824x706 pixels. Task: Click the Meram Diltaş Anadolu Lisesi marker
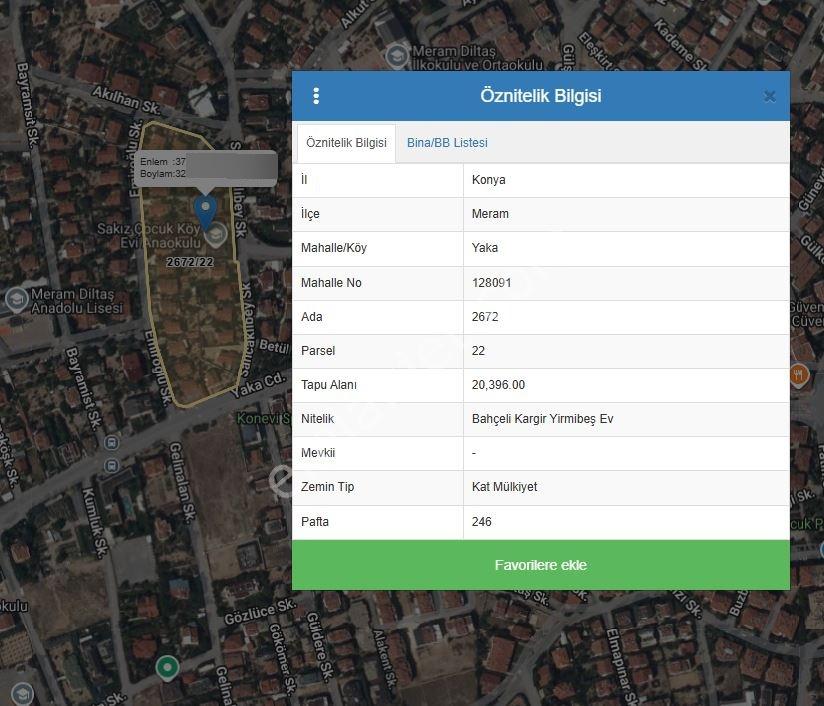click(x=17, y=300)
